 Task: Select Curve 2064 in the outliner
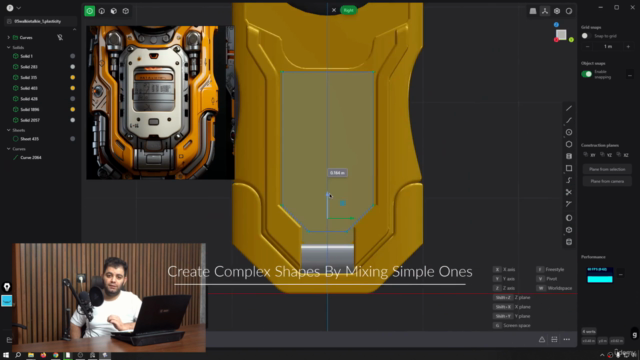pyautogui.click(x=31, y=158)
